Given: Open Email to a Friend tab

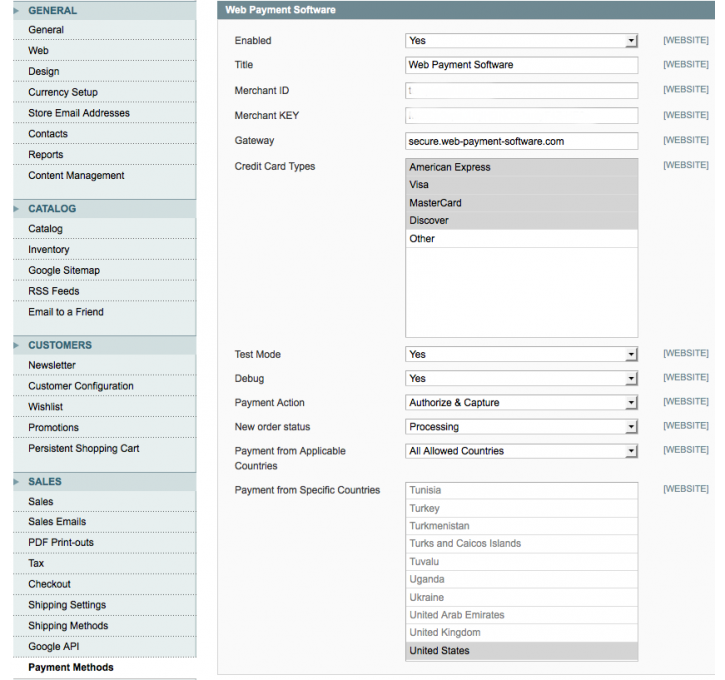Looking at the screenshot, I should pos(104,312).
